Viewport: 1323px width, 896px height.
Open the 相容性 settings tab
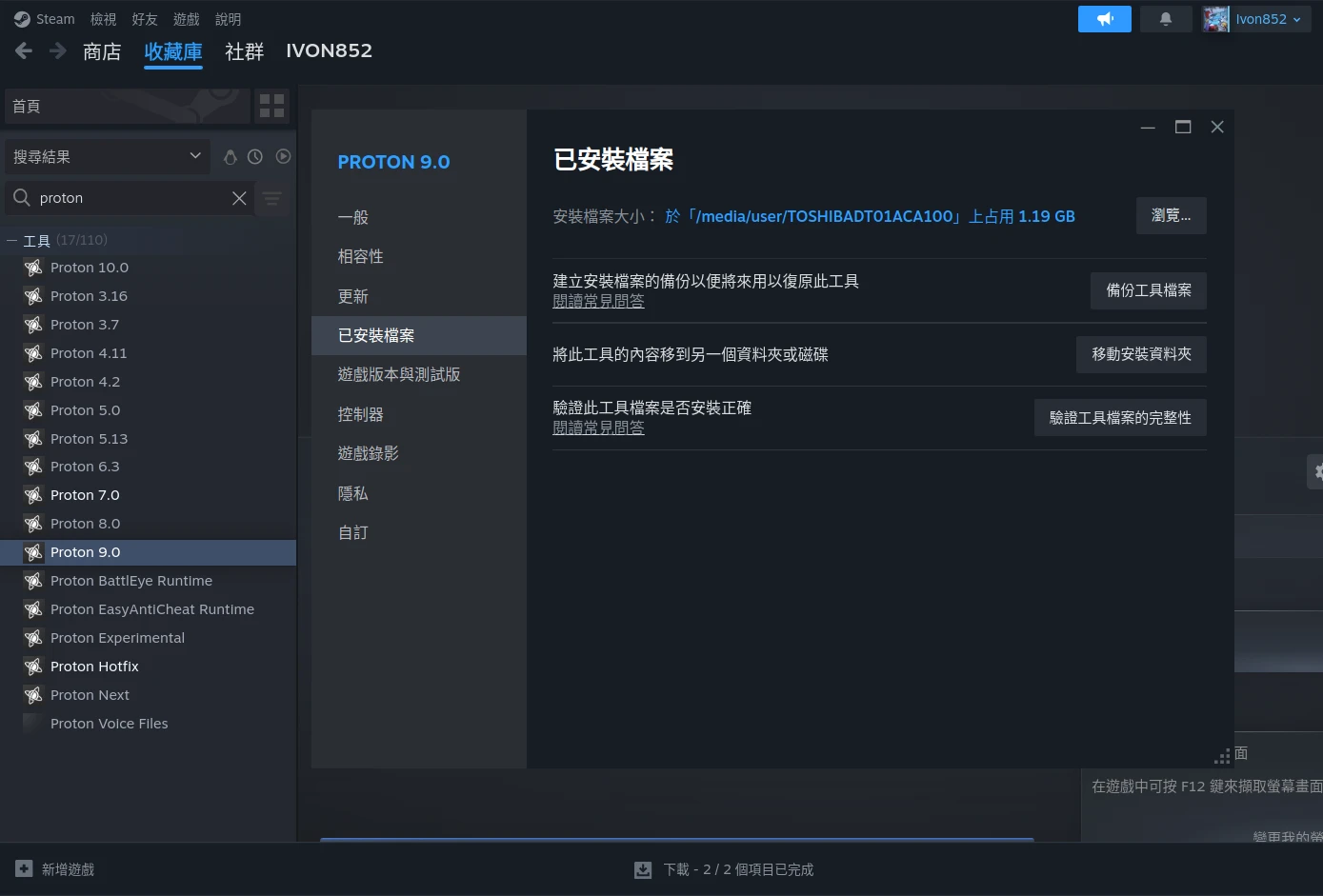coord(360,257)
